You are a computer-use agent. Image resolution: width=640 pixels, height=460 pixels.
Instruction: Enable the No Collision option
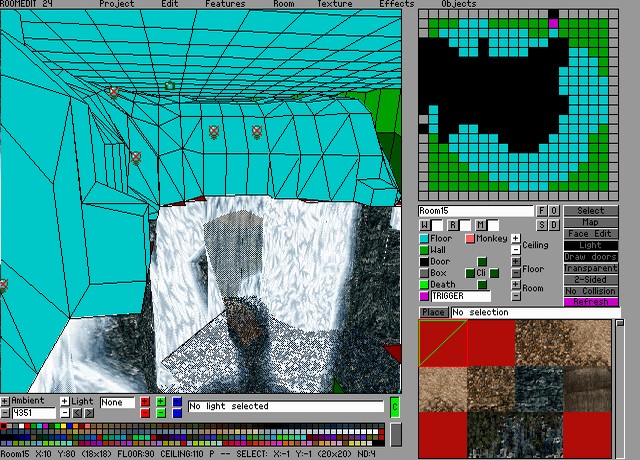coord(591,290)
